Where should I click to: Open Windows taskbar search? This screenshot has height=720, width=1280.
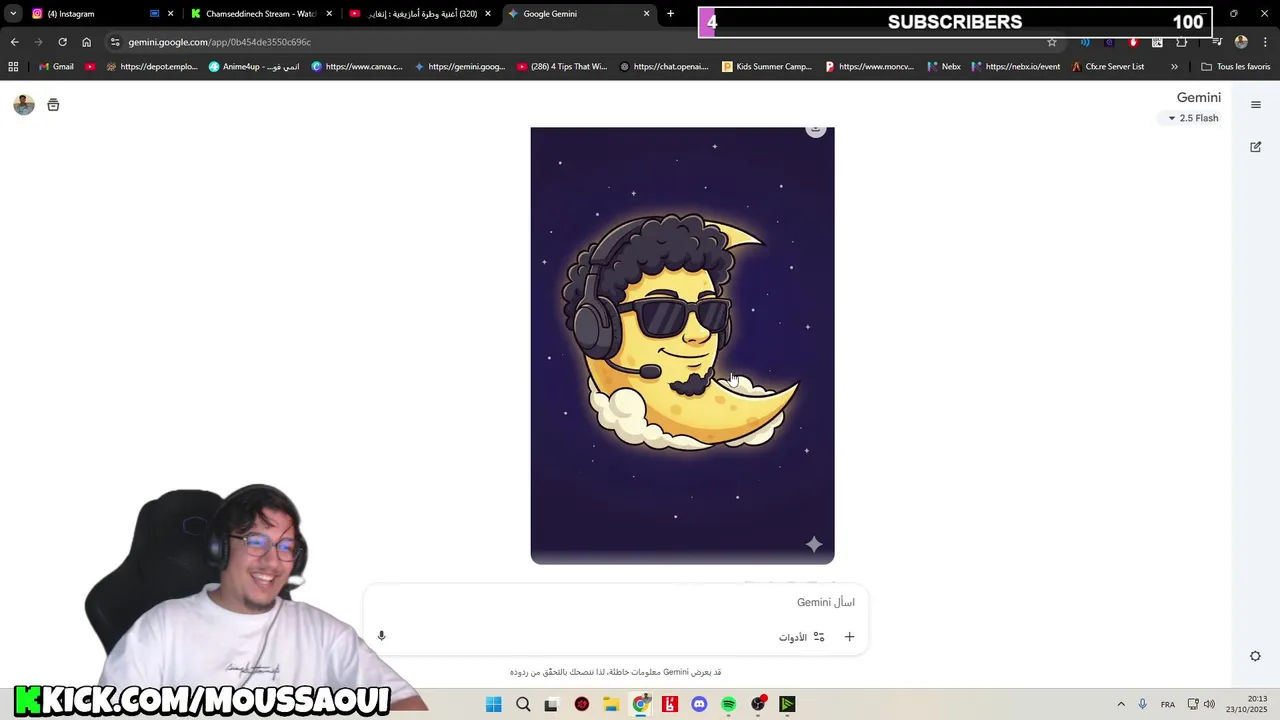click(x=523, y=704)
